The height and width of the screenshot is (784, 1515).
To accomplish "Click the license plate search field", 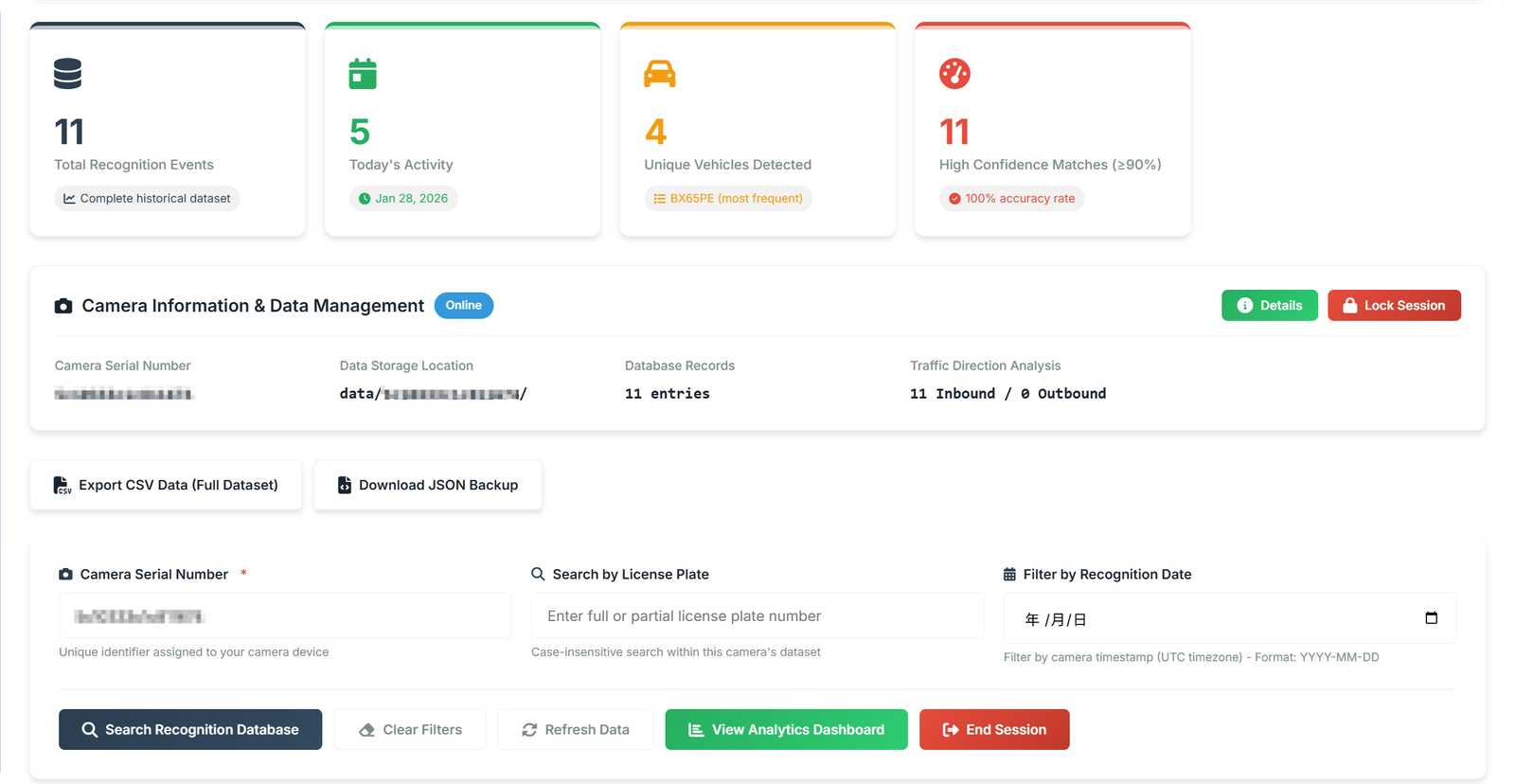I will (757, 616).
